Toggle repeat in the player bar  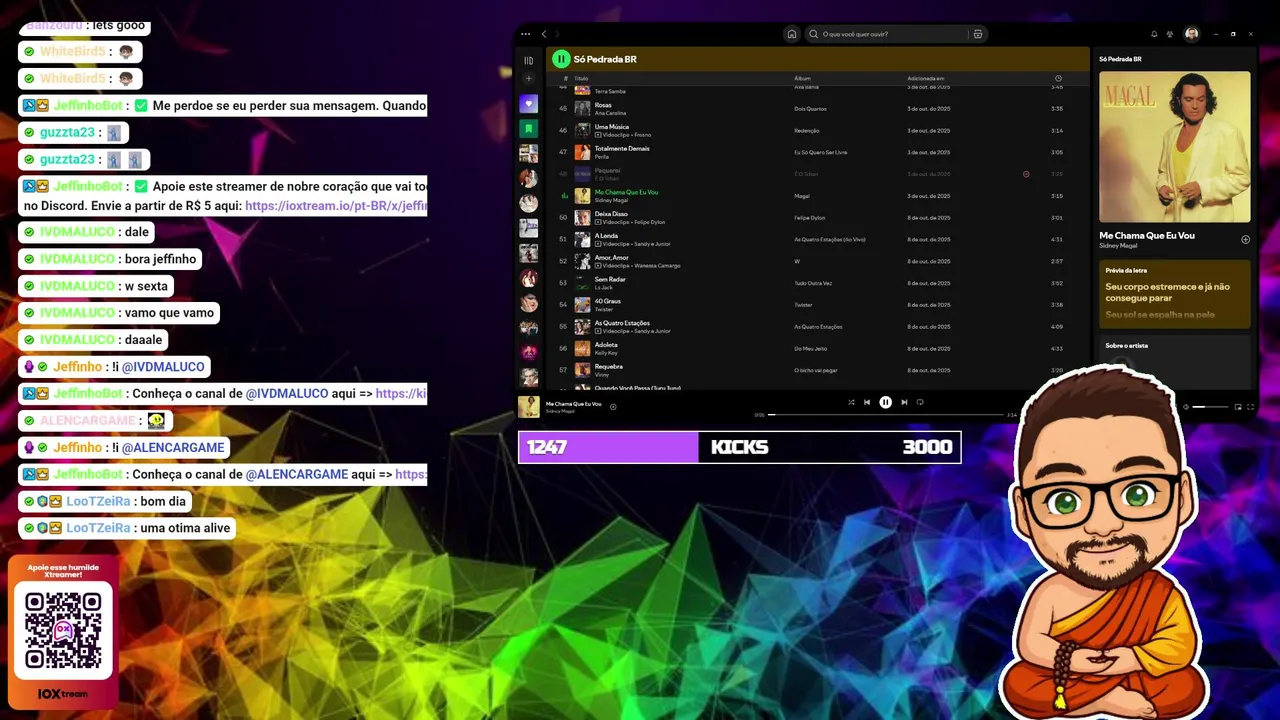coord(920,402)
